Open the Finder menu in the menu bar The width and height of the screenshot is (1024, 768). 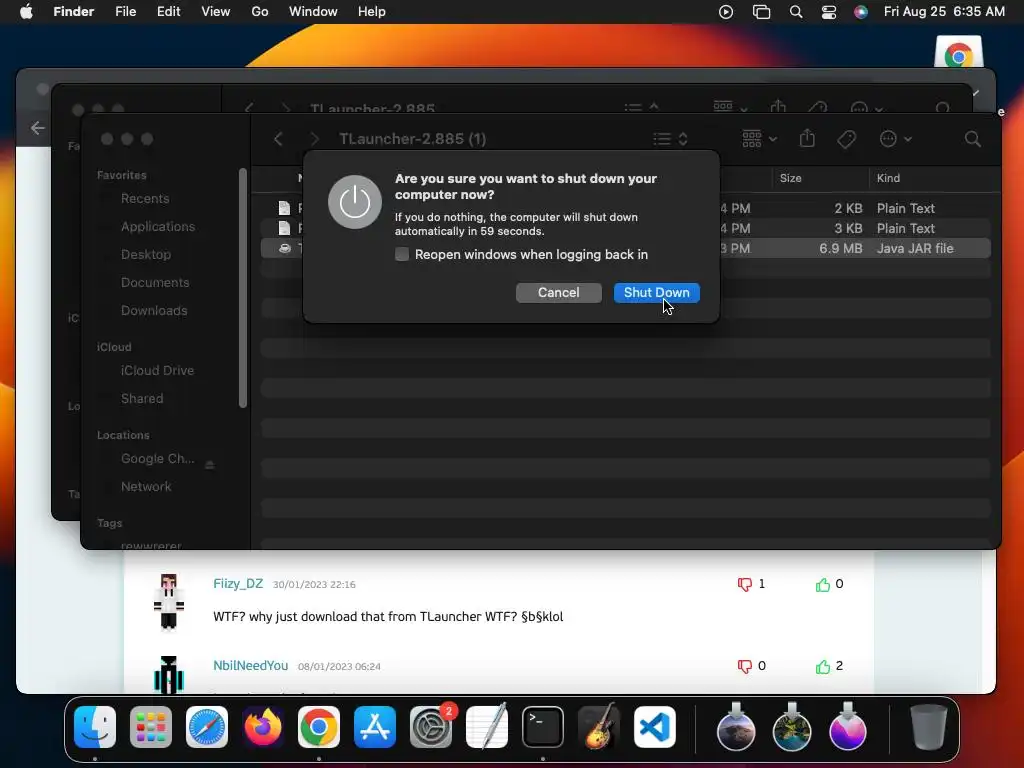pyautogui.click(x=73, y=12)
